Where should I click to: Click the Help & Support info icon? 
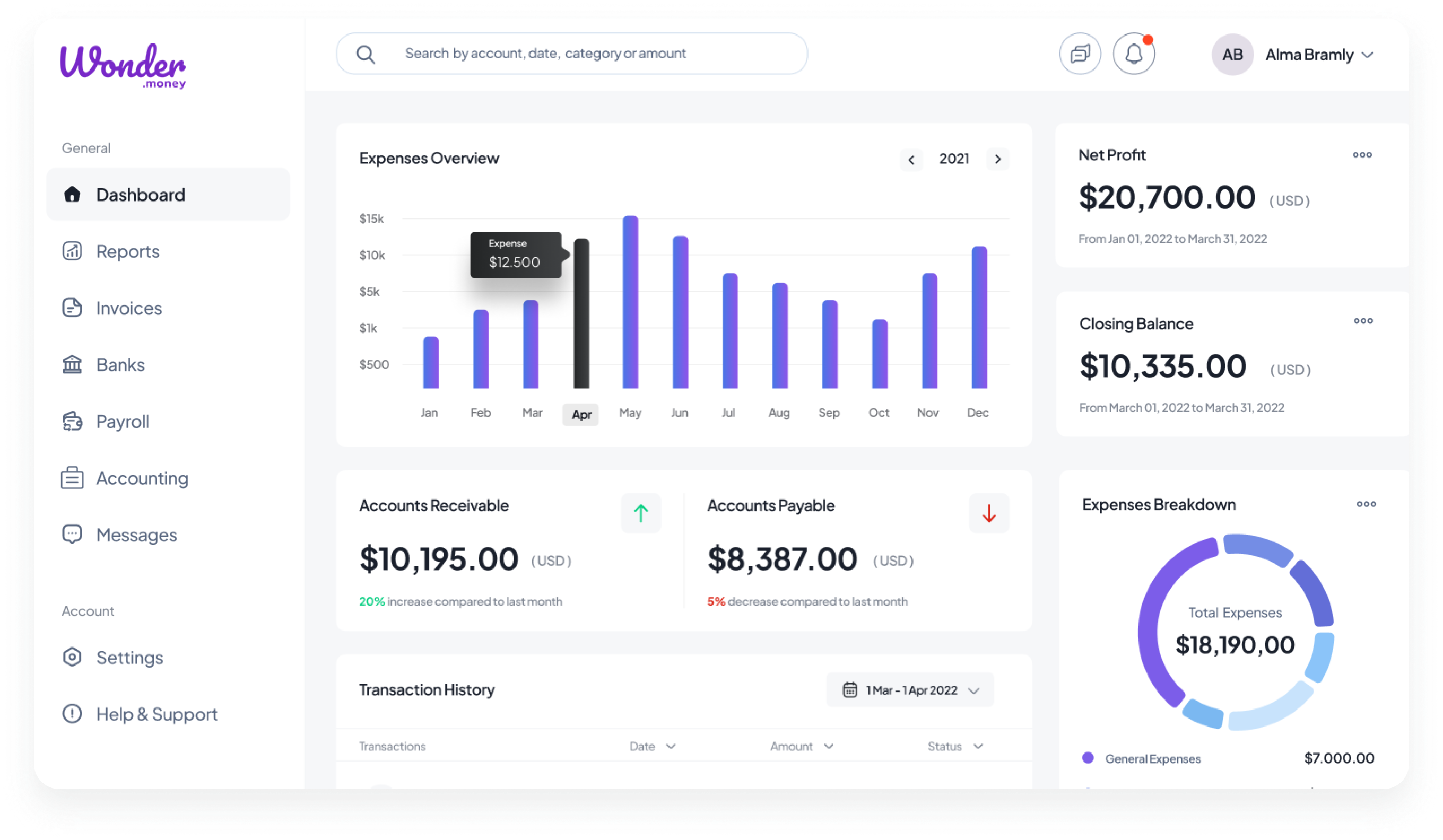click(x=72, y=714)
